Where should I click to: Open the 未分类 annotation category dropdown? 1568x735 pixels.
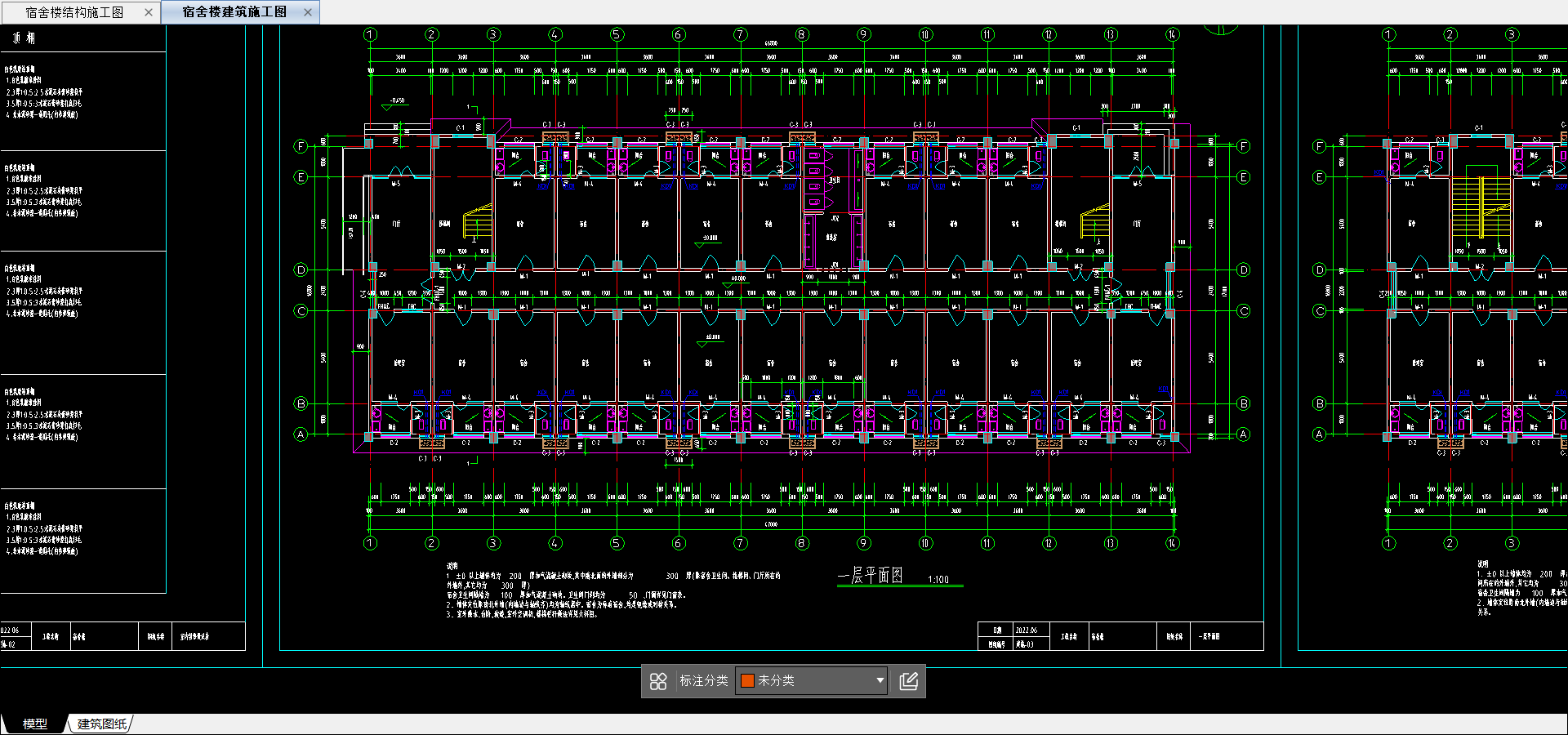(812, 680)
